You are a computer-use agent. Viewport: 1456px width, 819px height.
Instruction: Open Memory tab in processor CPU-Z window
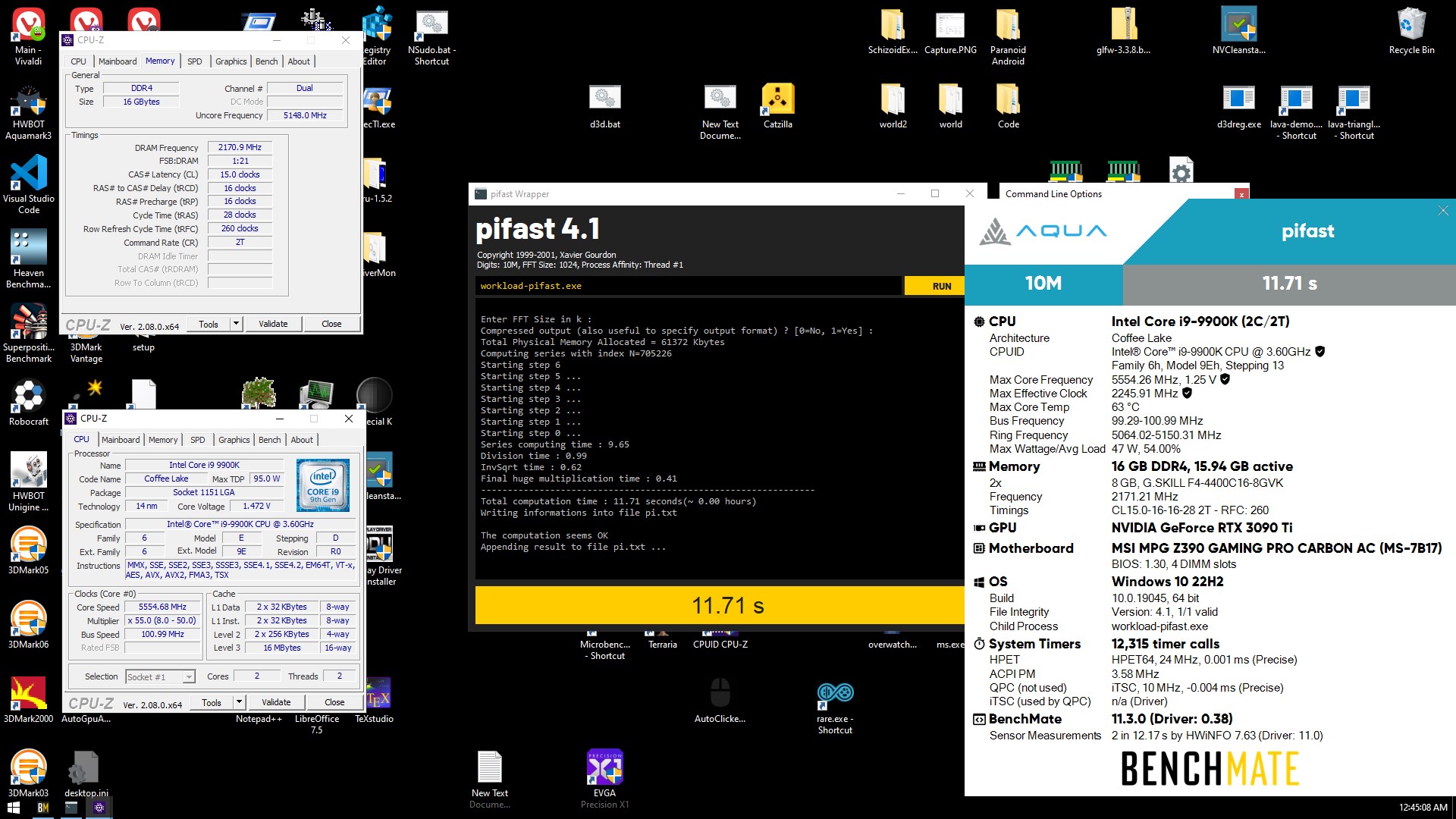163,440
